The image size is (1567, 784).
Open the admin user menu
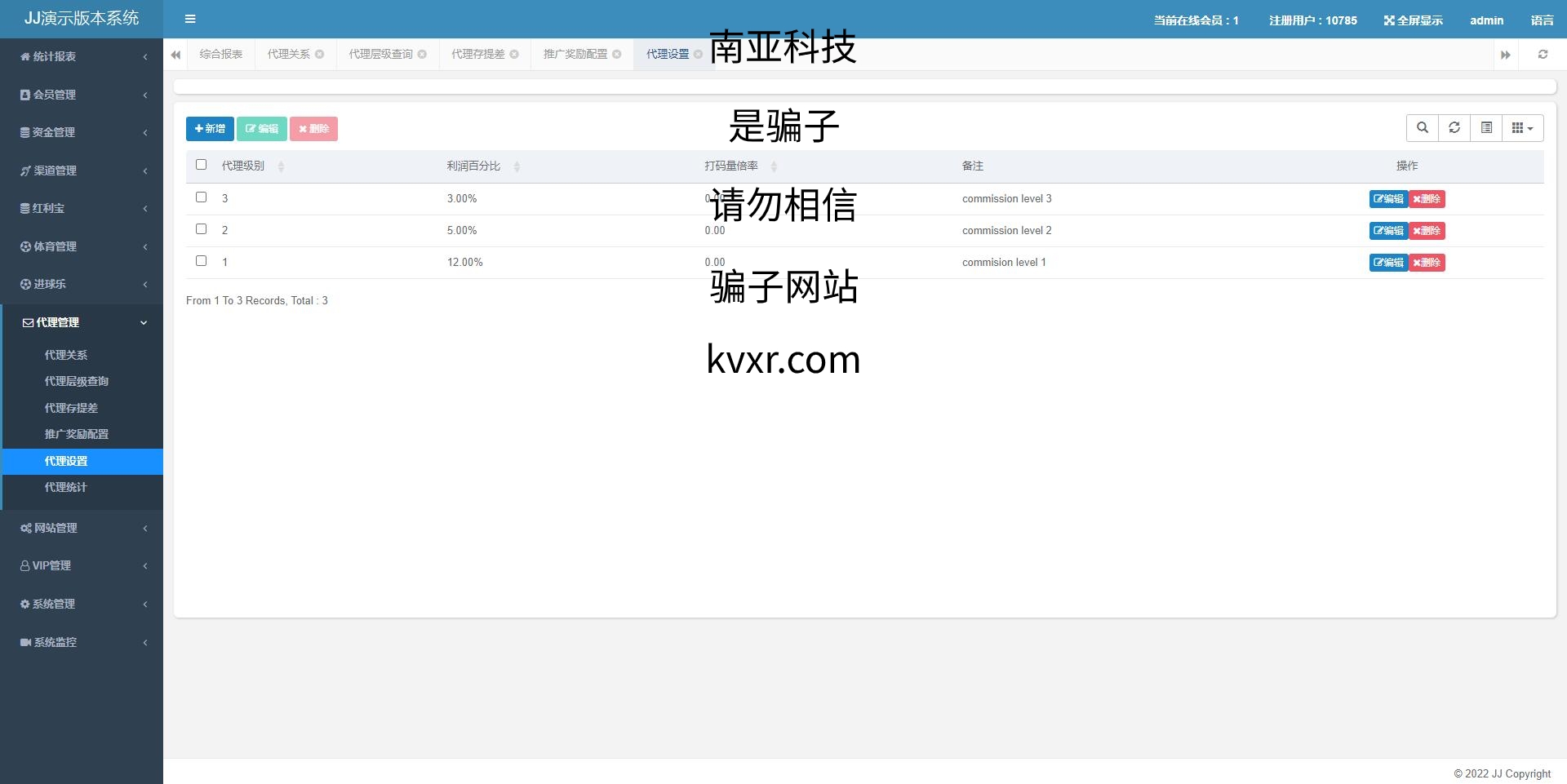tap(1486, 20)
